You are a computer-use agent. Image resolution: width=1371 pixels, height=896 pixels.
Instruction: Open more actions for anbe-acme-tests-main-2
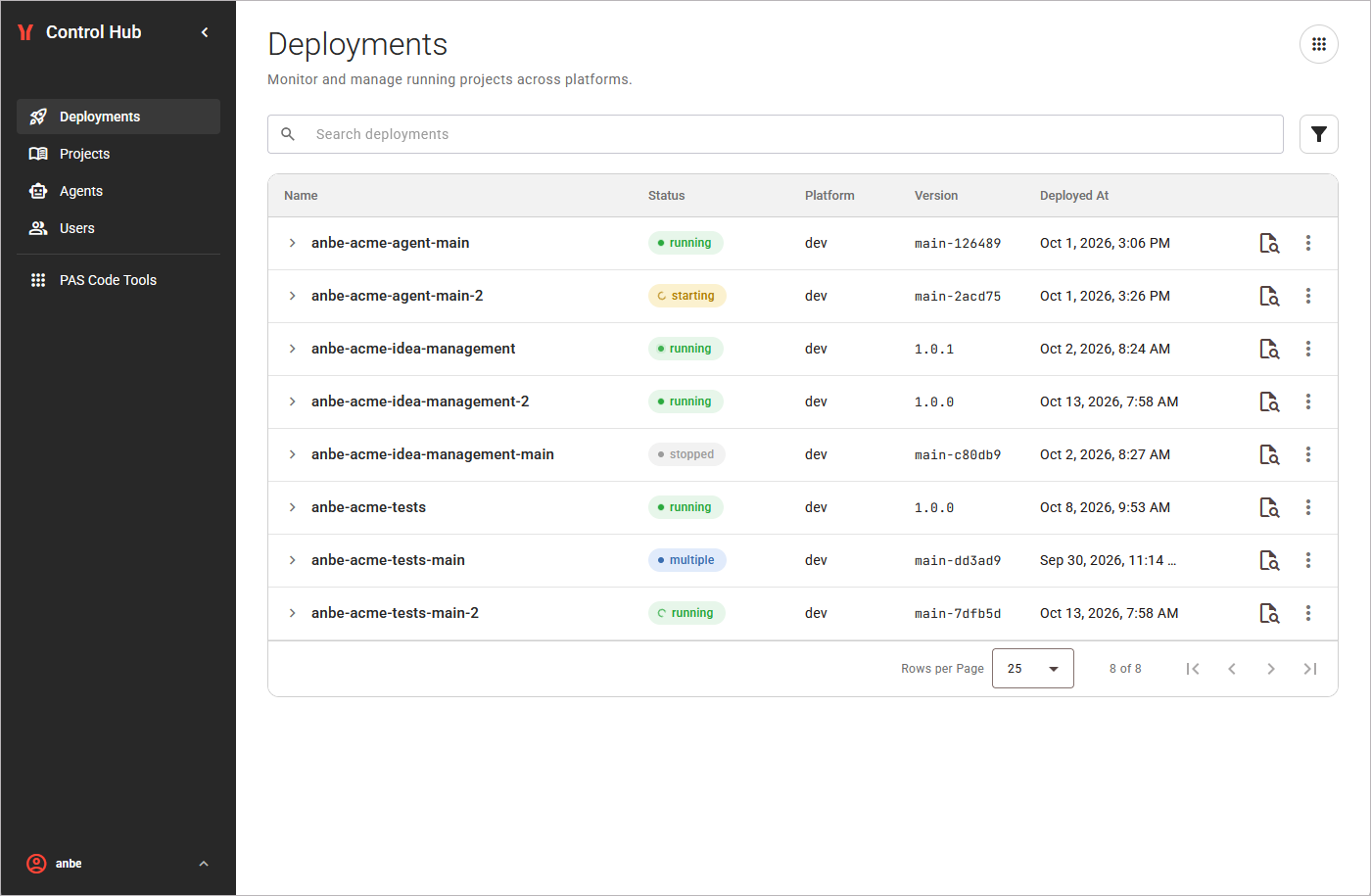(x=1308, y=613)
